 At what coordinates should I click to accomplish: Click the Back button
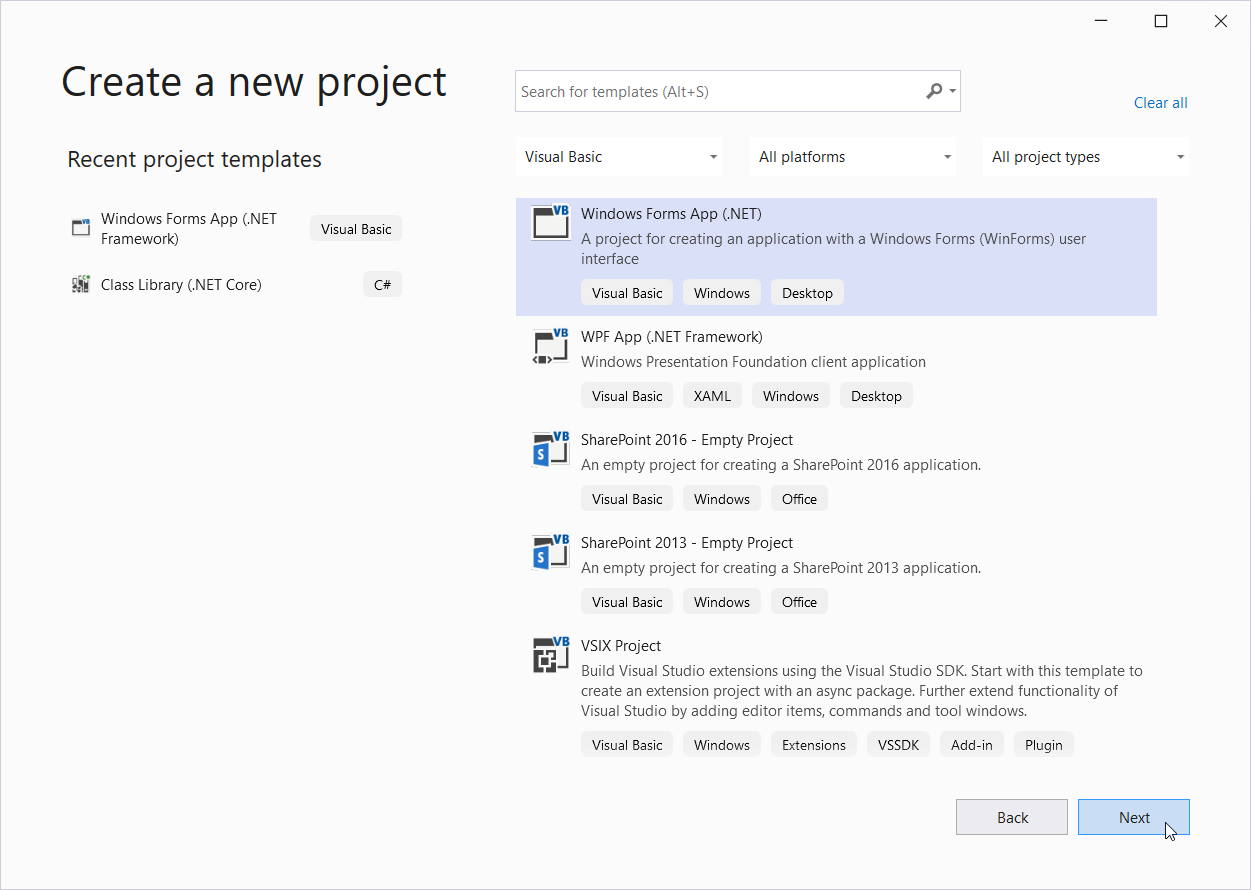pos(1012,817)
